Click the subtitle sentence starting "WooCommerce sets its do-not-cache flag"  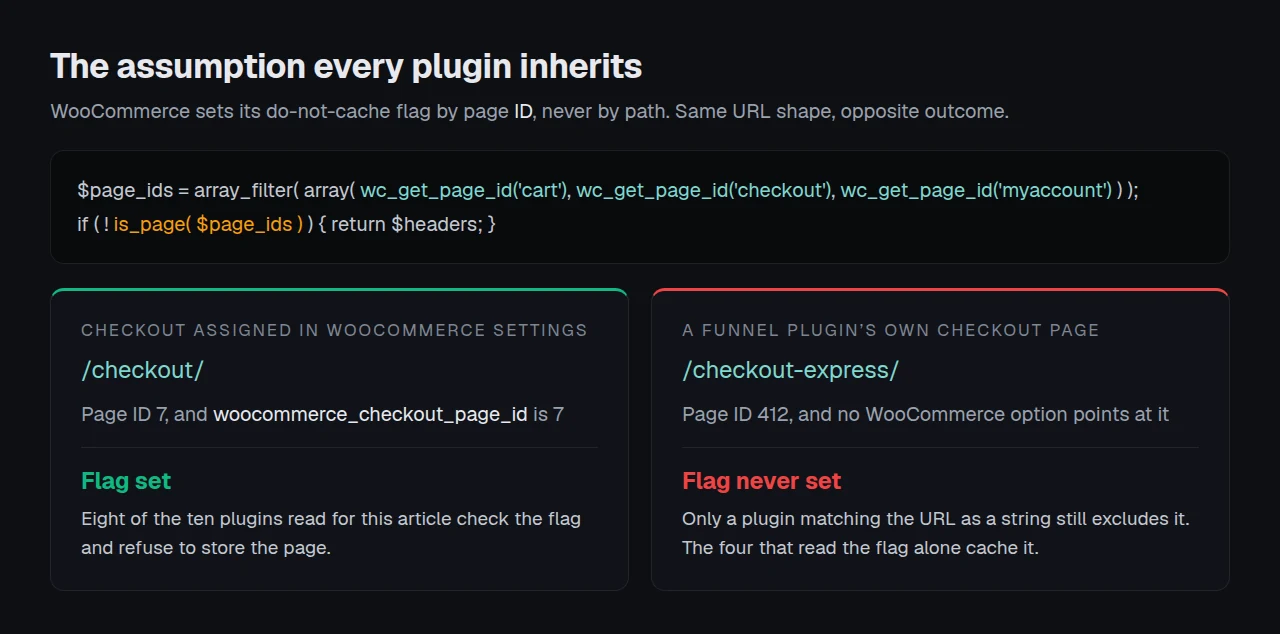[530, 111]
